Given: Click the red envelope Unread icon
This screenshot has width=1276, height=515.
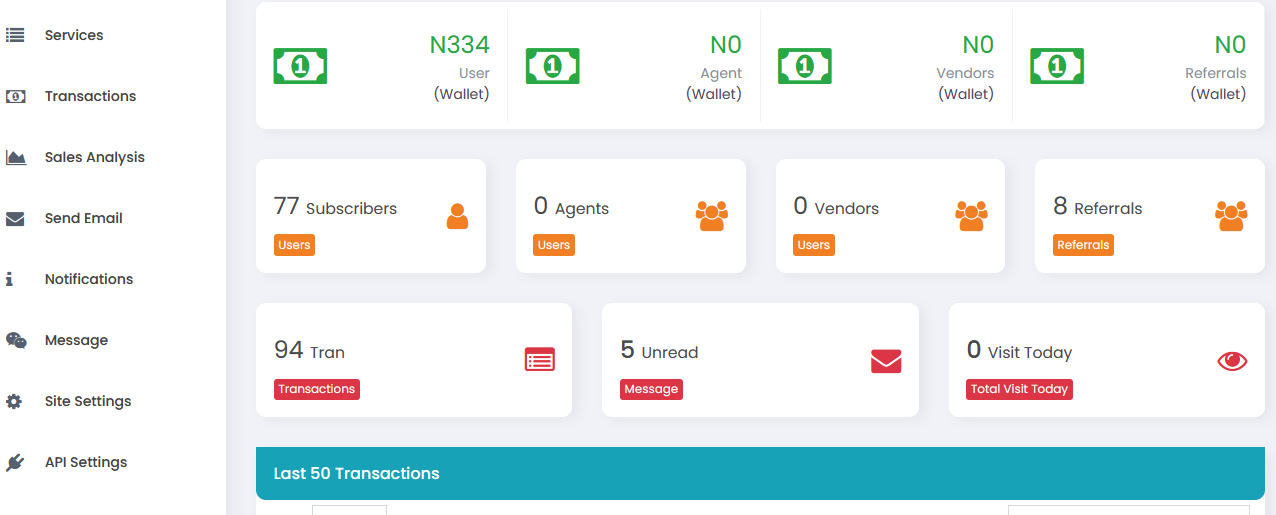Looking at the screenshot, I should click(x=886, y=361).
